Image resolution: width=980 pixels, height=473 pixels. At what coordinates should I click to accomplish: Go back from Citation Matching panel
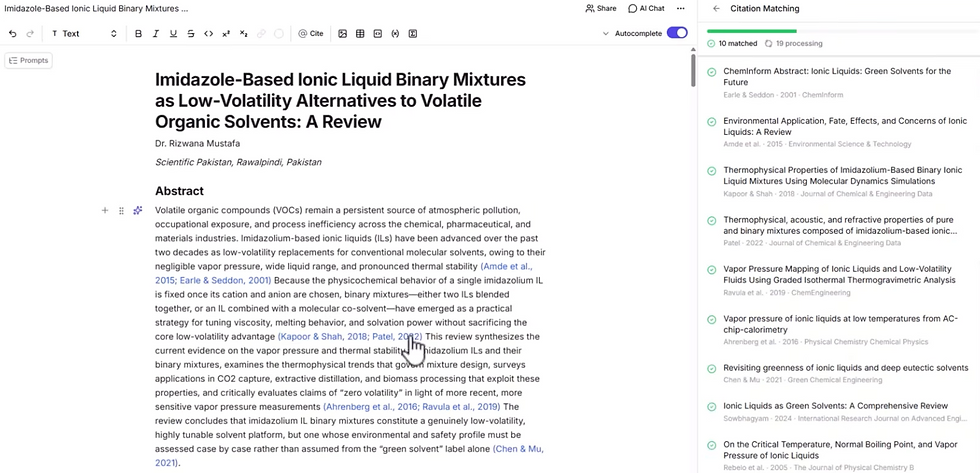(x=716, y=9)
